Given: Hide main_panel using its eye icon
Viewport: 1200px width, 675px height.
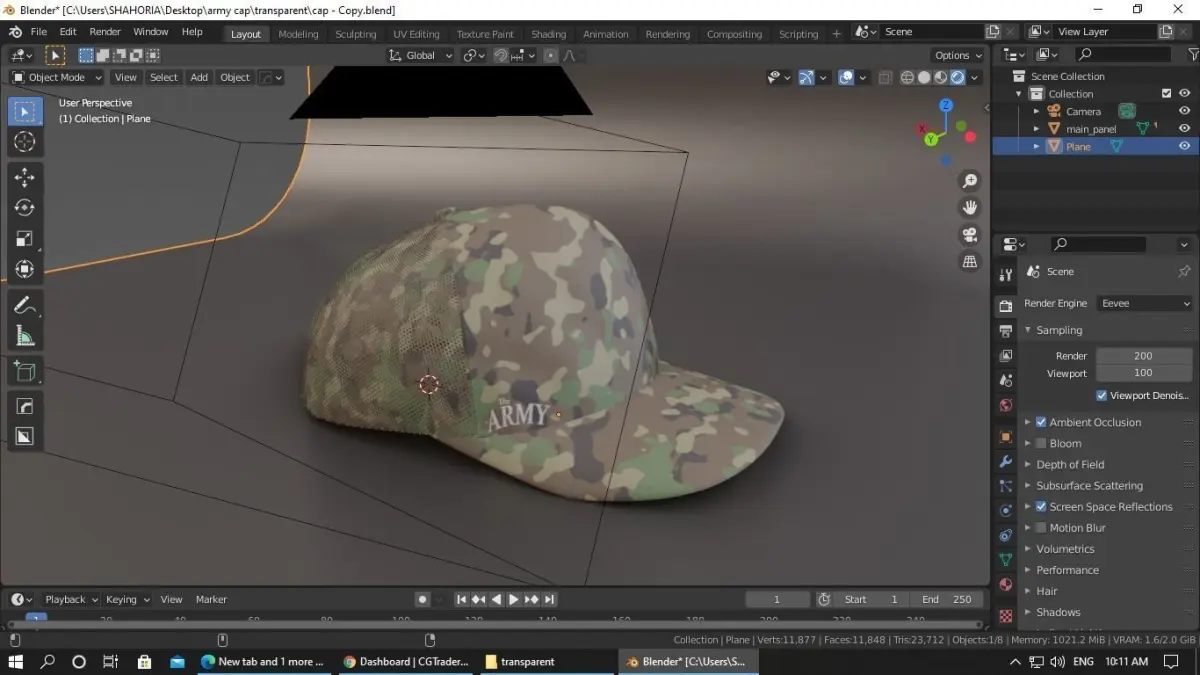Looking at the screenshot, I should tap(1184, 128).
